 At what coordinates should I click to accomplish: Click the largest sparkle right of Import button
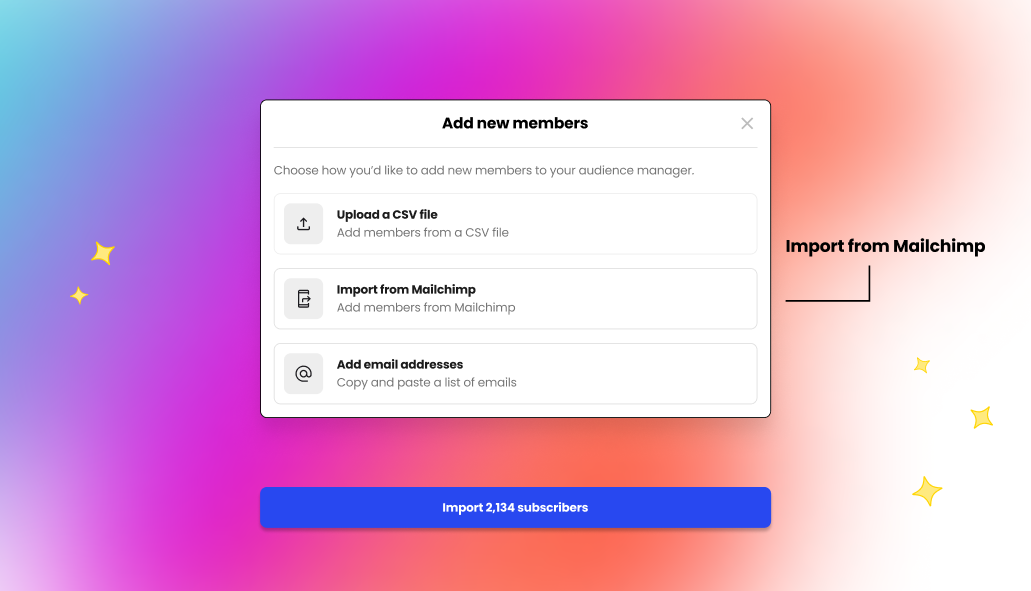(x=927, y=491)
